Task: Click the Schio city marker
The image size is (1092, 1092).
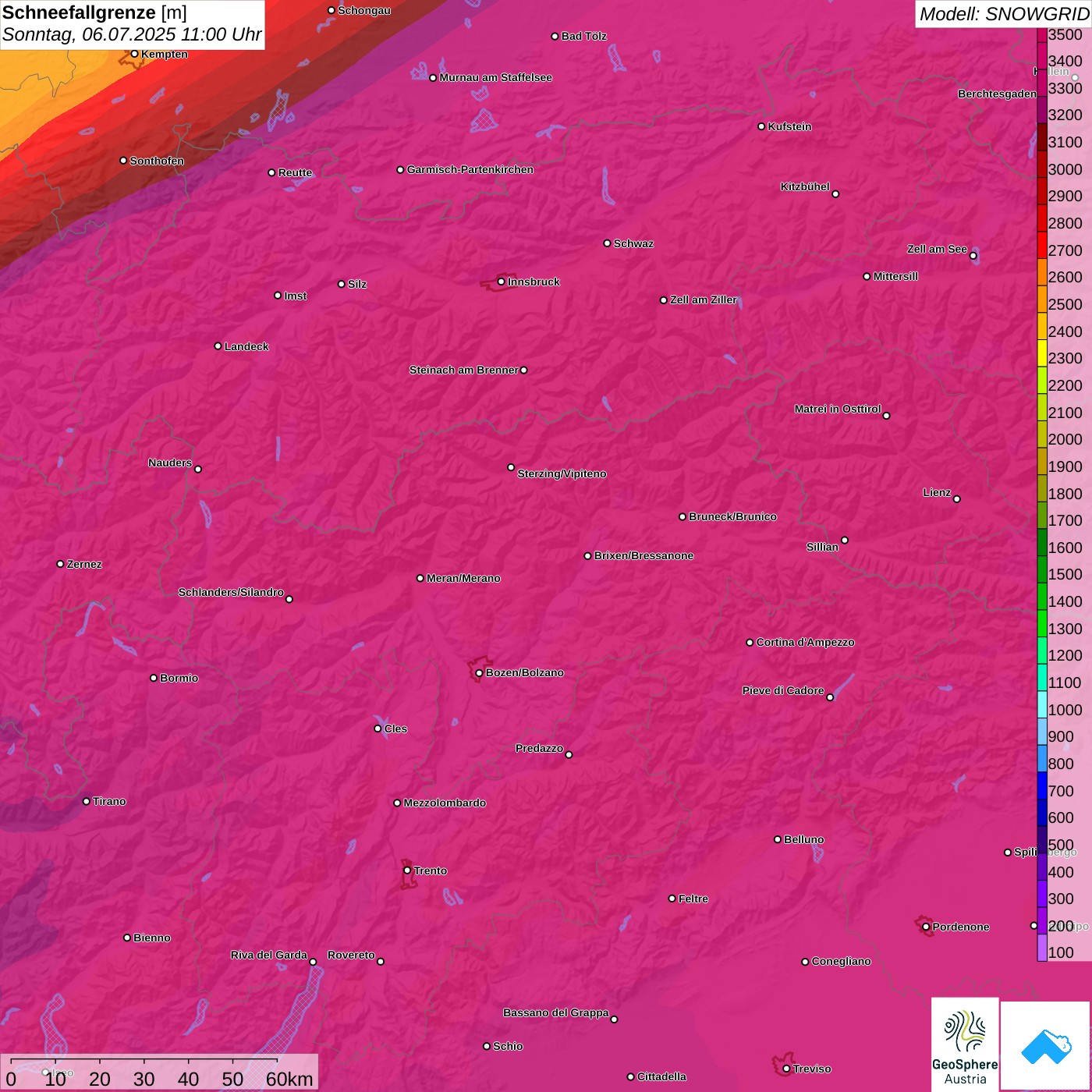Action: (x=487, y=1046)
